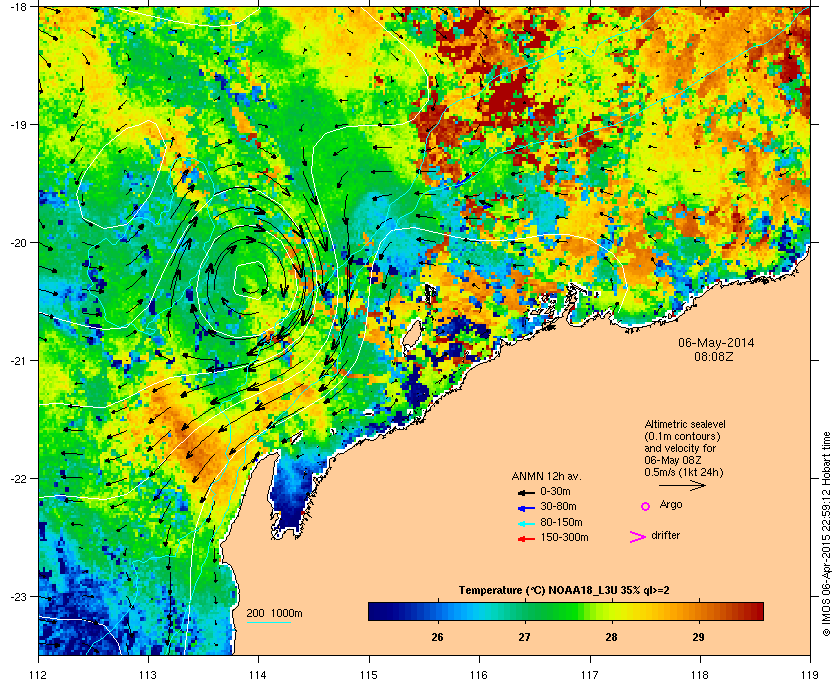Click the black 0-30m legend arrow
840x680 pixels.
tap(526, 492)
